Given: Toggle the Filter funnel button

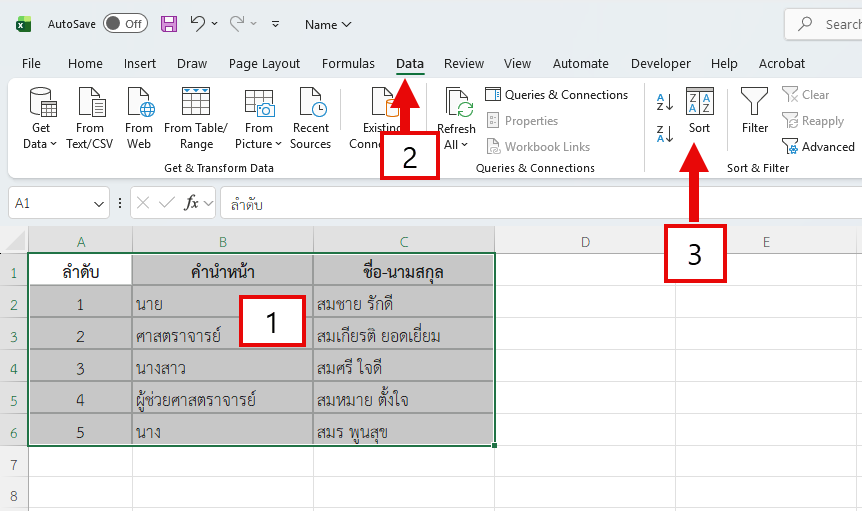Looking at the screenshot, I should (755, 110).
